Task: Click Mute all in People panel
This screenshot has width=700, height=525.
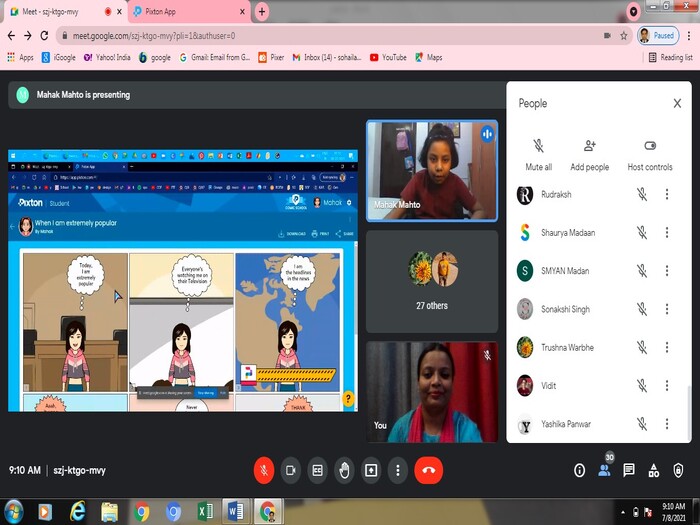Action: (x=538, y=155)
